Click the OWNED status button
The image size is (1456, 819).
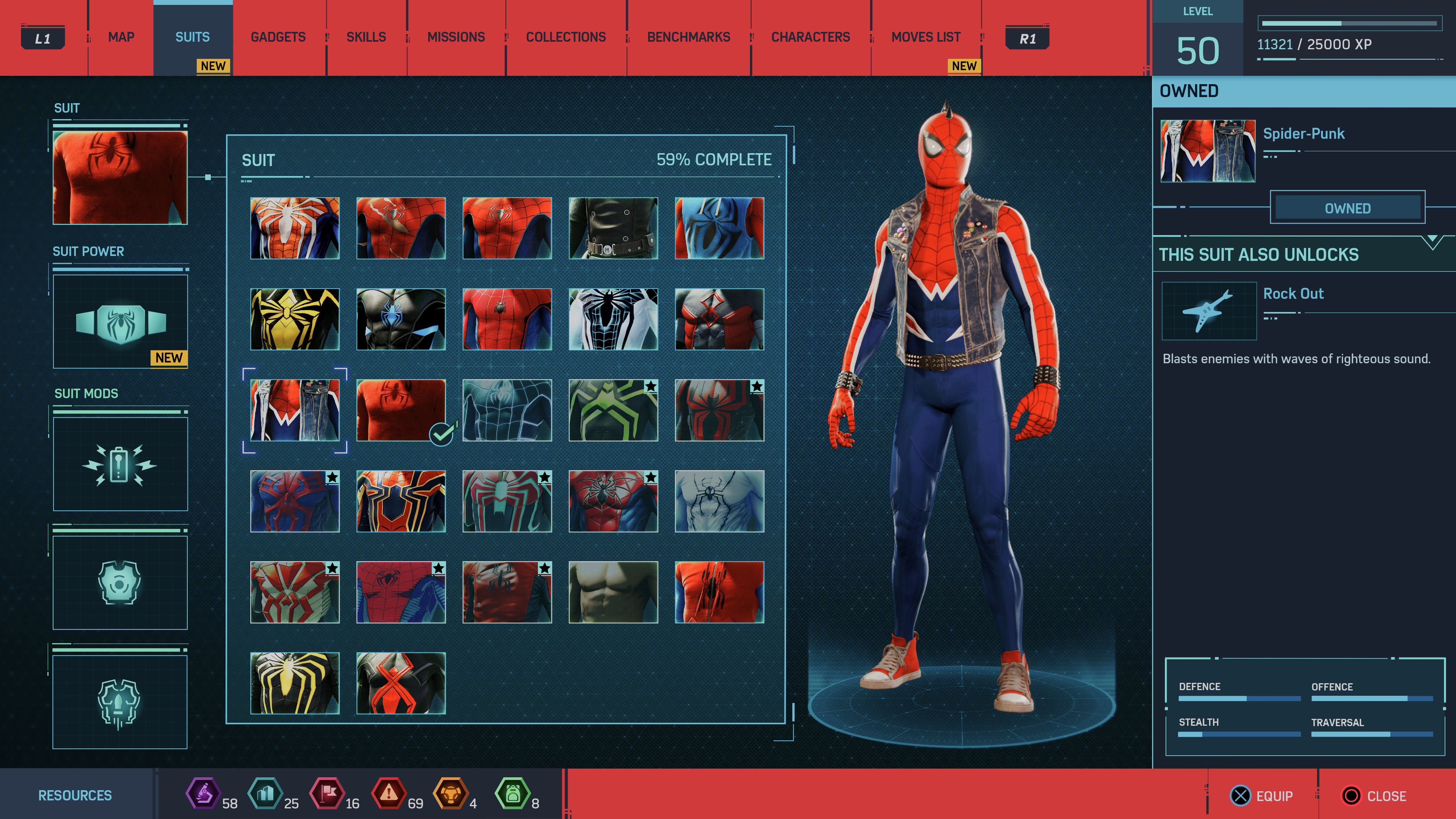pyautogui.click(x=1348, y=208)
